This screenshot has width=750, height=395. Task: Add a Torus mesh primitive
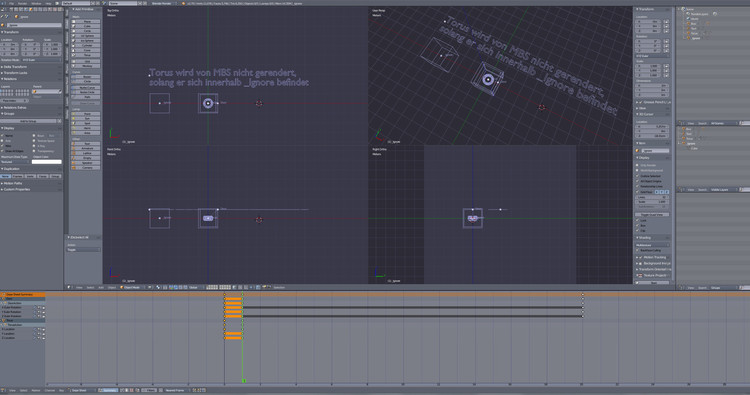[x=86, y=55]
